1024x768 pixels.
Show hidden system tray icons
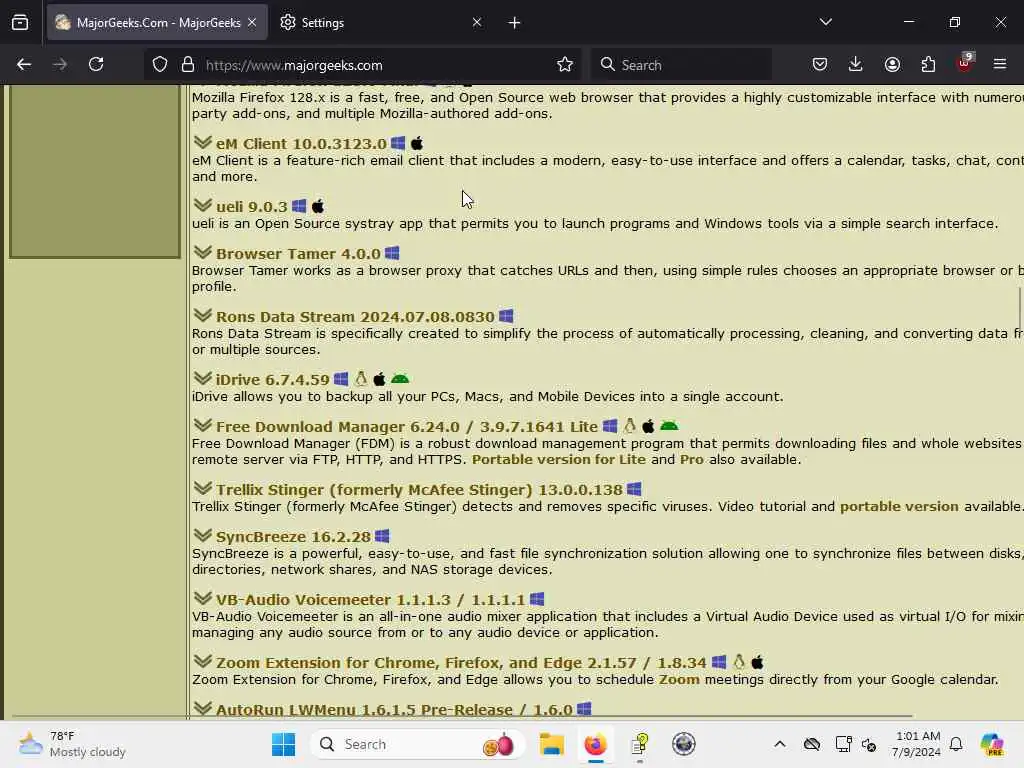(780, 744)
